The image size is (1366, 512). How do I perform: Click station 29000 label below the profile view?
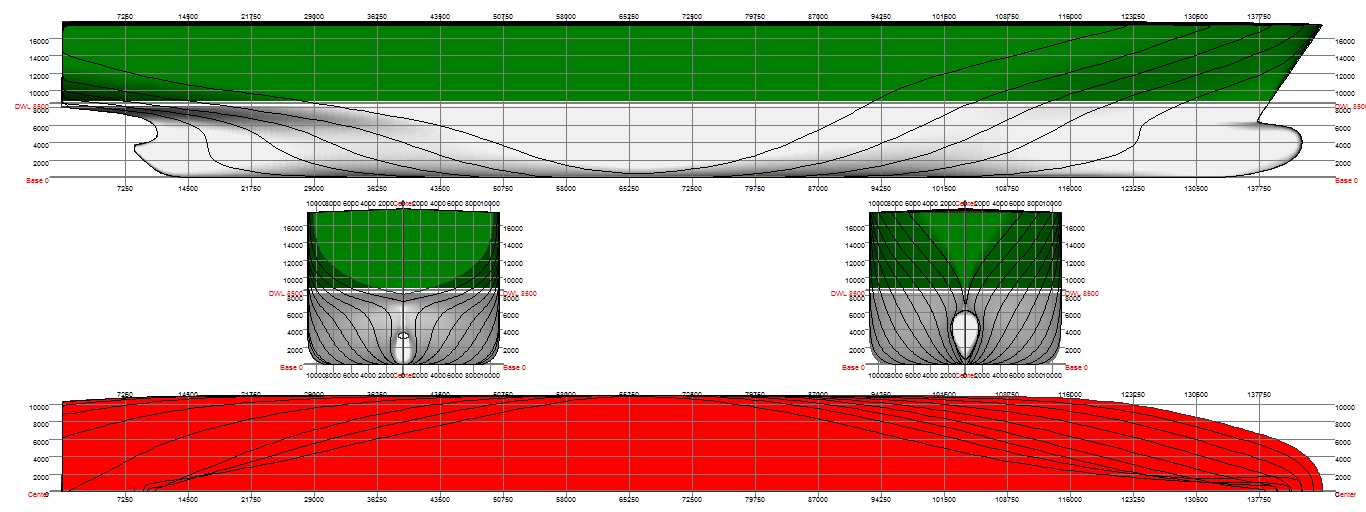pyautogui.click(x=314, y=188)
